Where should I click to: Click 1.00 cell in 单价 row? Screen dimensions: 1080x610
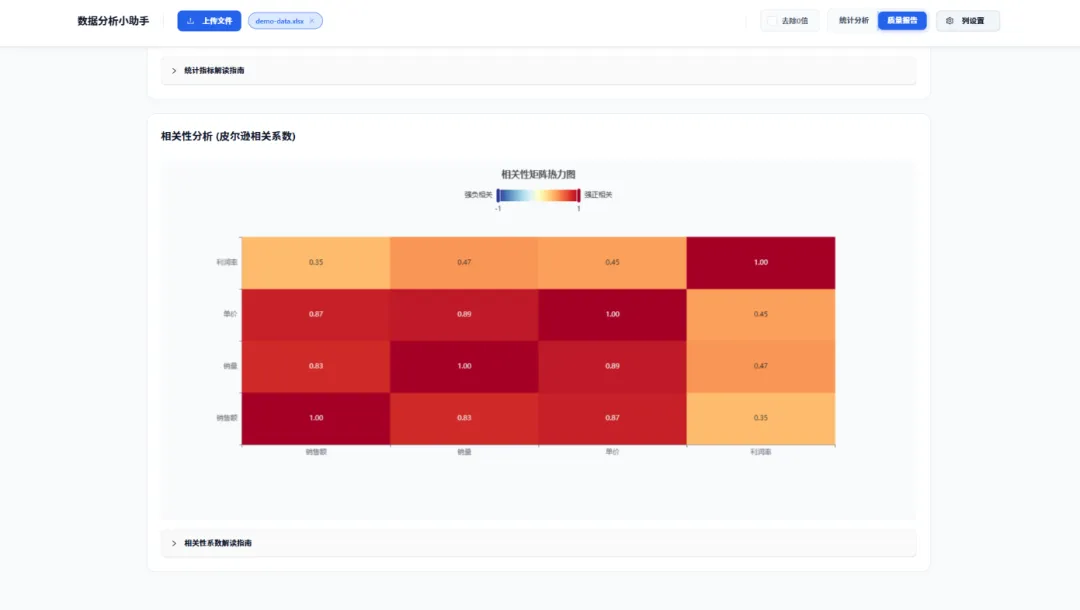click(x=612, y=314)
